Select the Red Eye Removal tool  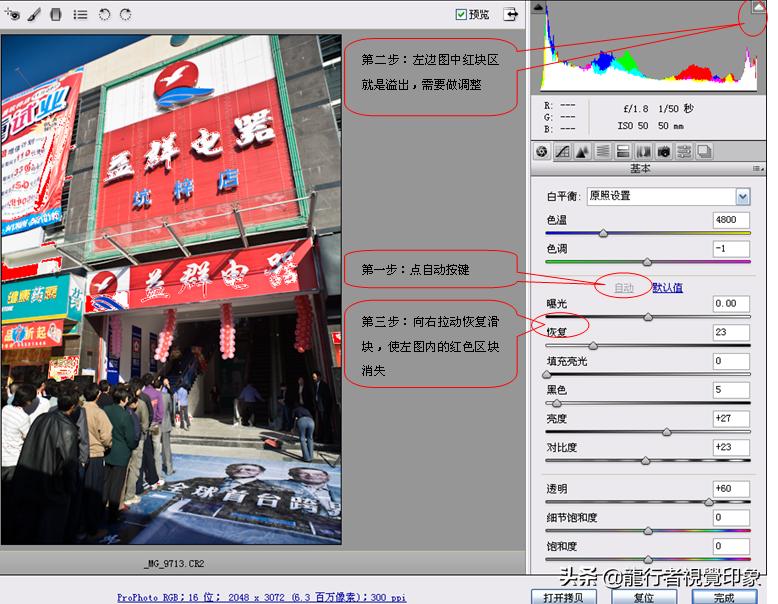pyautogui.click(x=12, y=14)
